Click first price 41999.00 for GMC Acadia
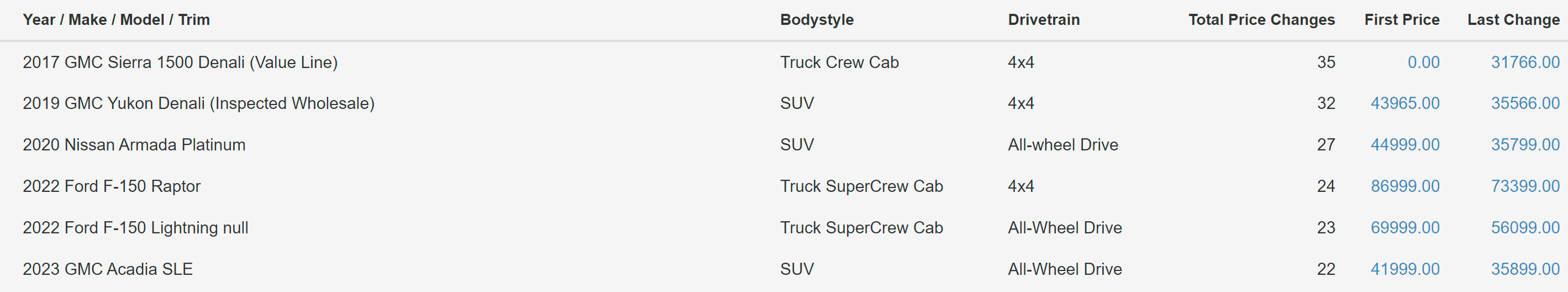Viewport: 1568px width, 292px height. pos(1405,269)
